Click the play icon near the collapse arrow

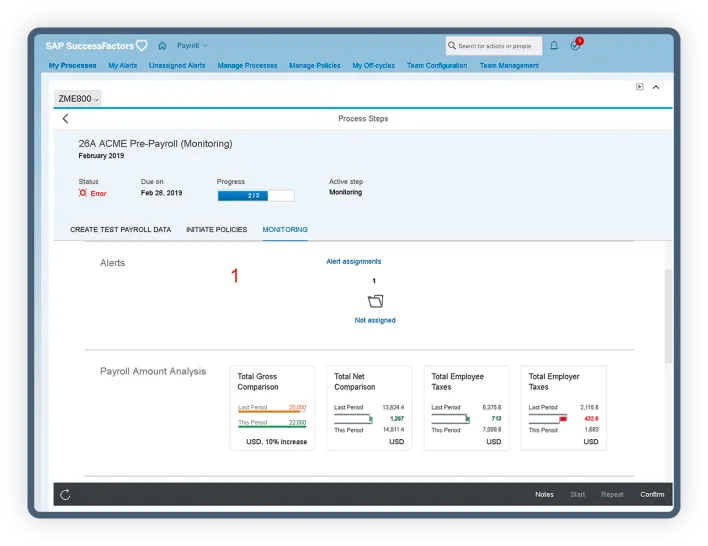click(640, 87)
